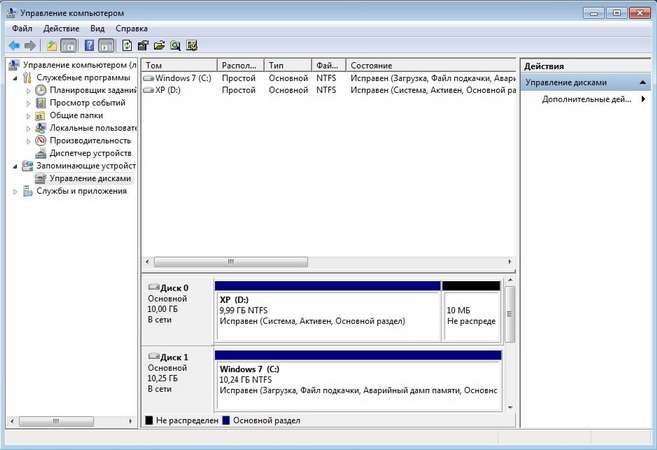Screen dimensions: 657x450
Task: Sort by Состояние column header
Action: tap(431, 65)
